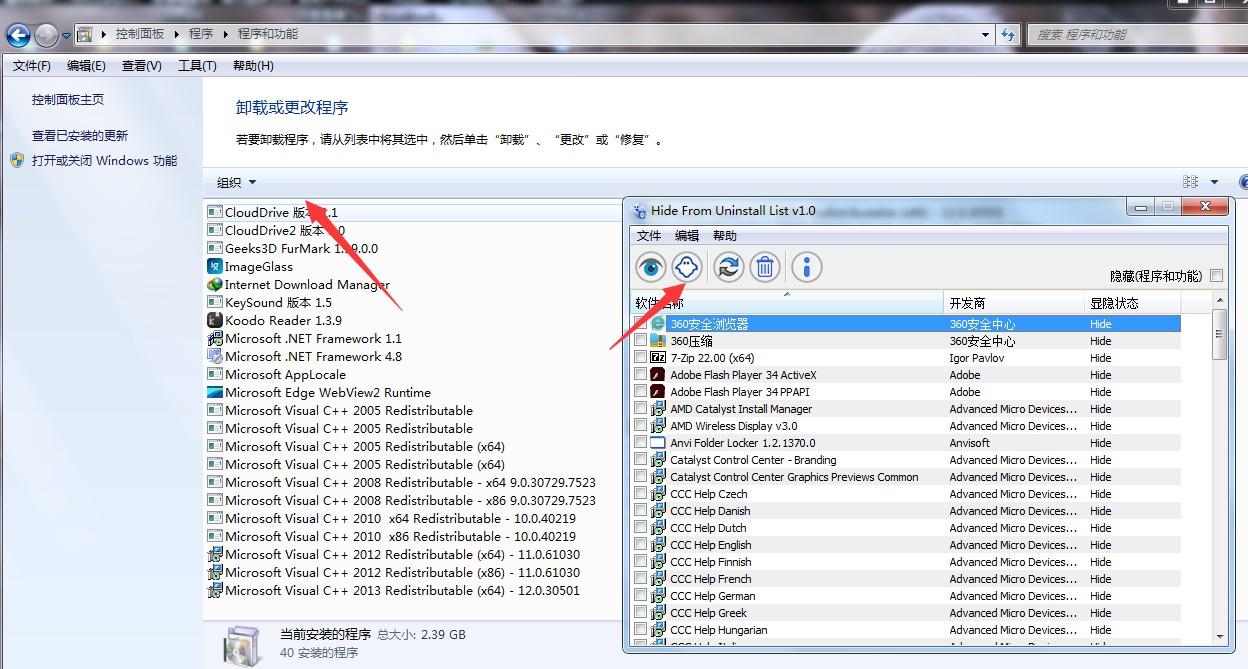
Task: Check the box for 360压缩
Action: coord(641,341)
